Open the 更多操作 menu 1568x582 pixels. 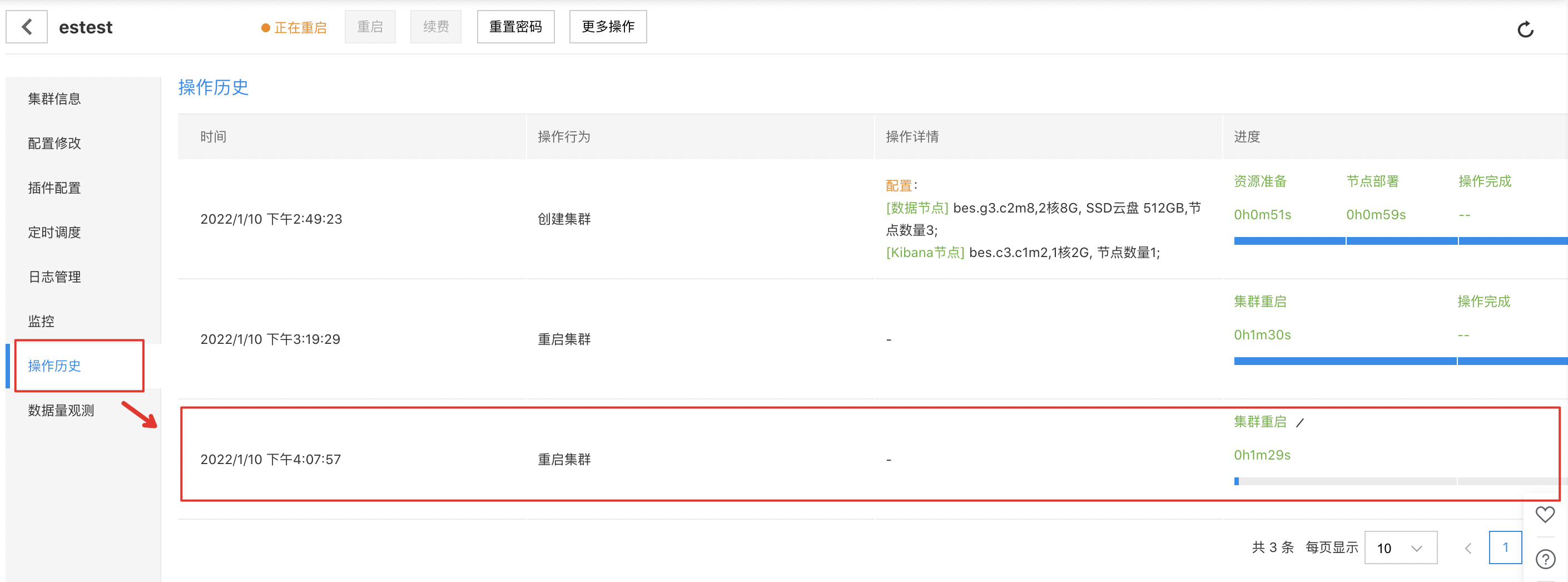coord(608,27)
